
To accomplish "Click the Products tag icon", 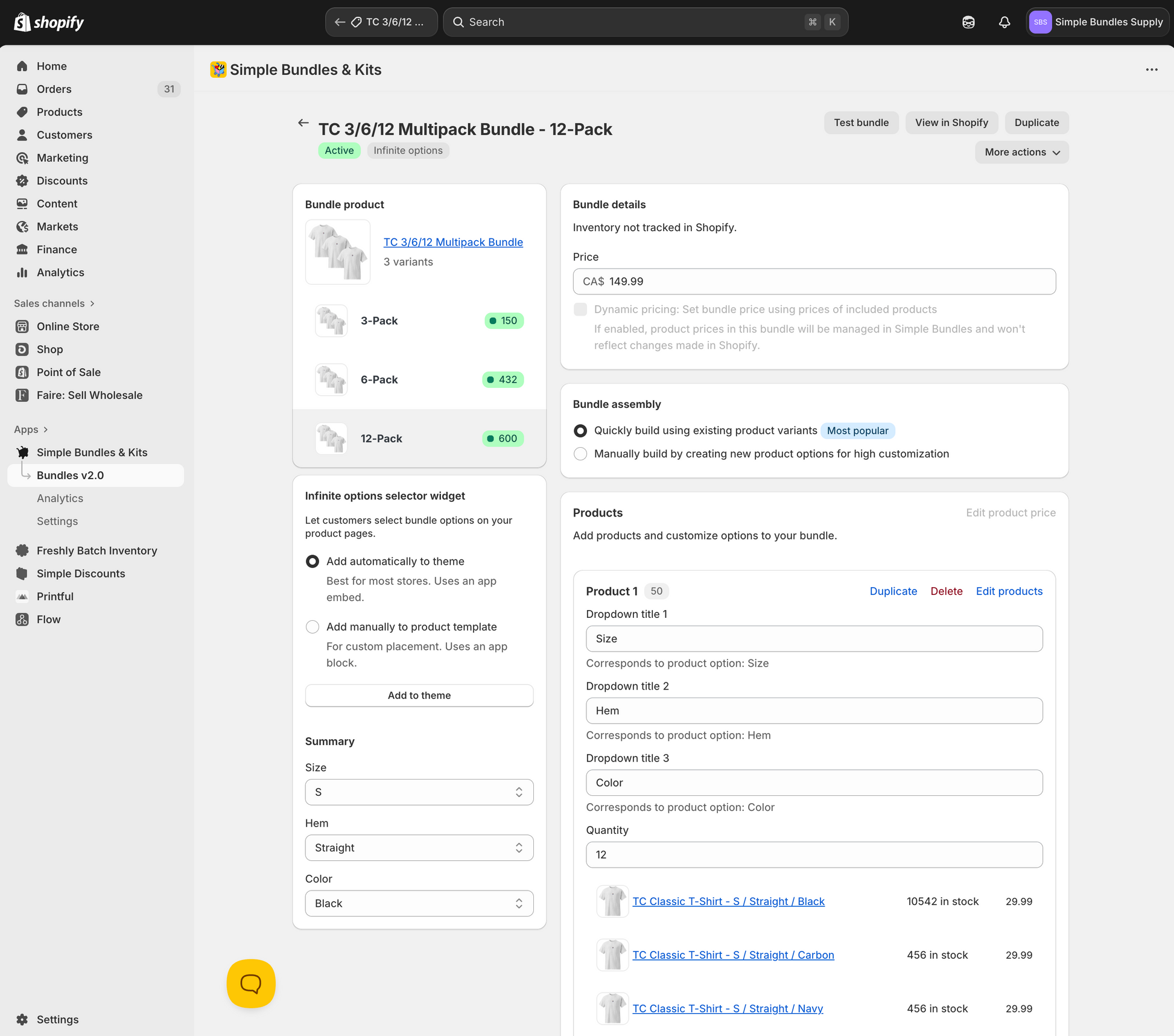I will 22,112.
